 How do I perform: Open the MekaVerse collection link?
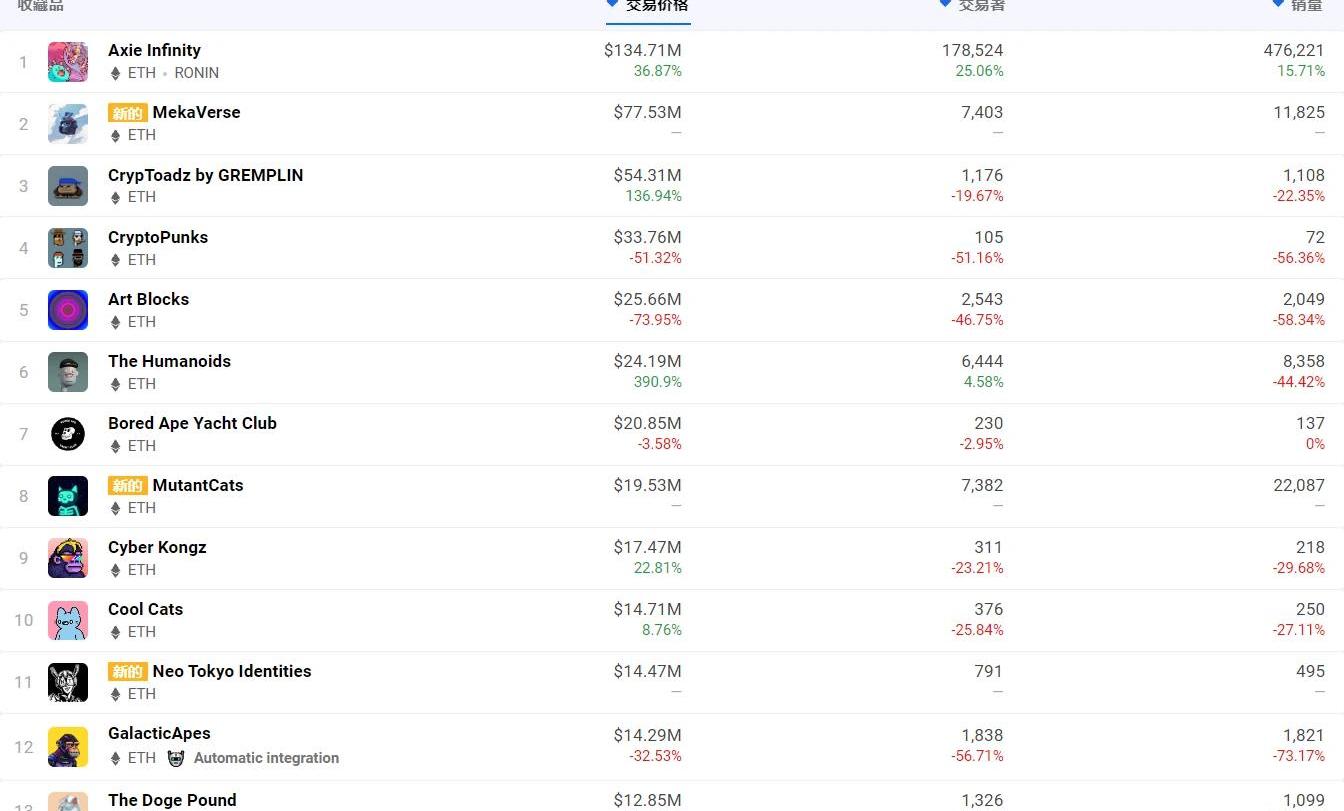[196, 112]
